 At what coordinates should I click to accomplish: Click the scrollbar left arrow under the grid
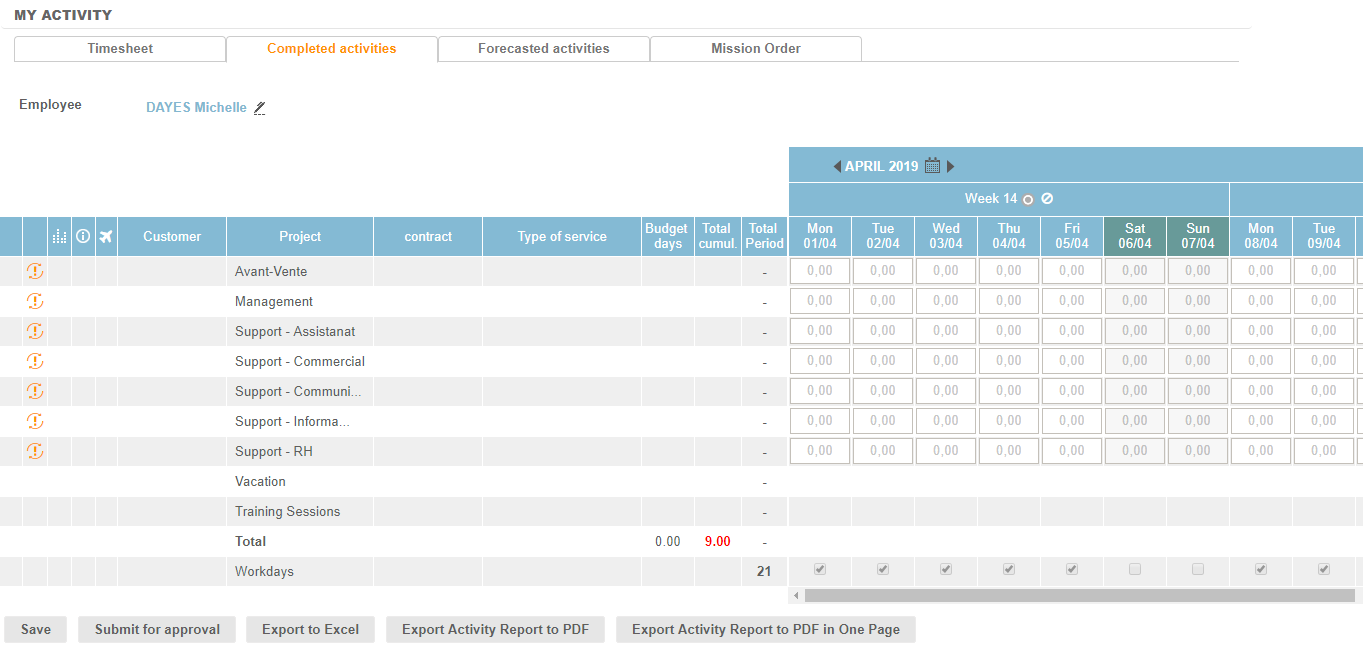coord(796,596)
